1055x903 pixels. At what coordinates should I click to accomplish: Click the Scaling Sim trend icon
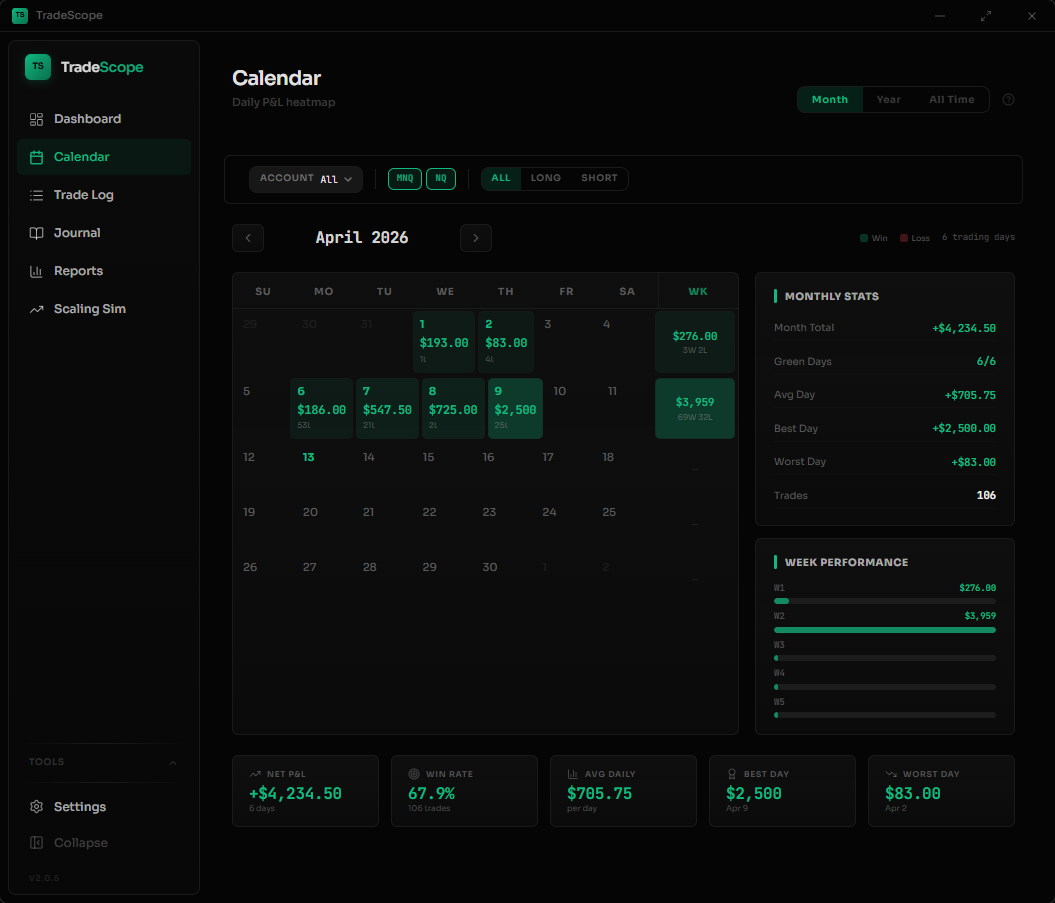click(x=37, y=309)
